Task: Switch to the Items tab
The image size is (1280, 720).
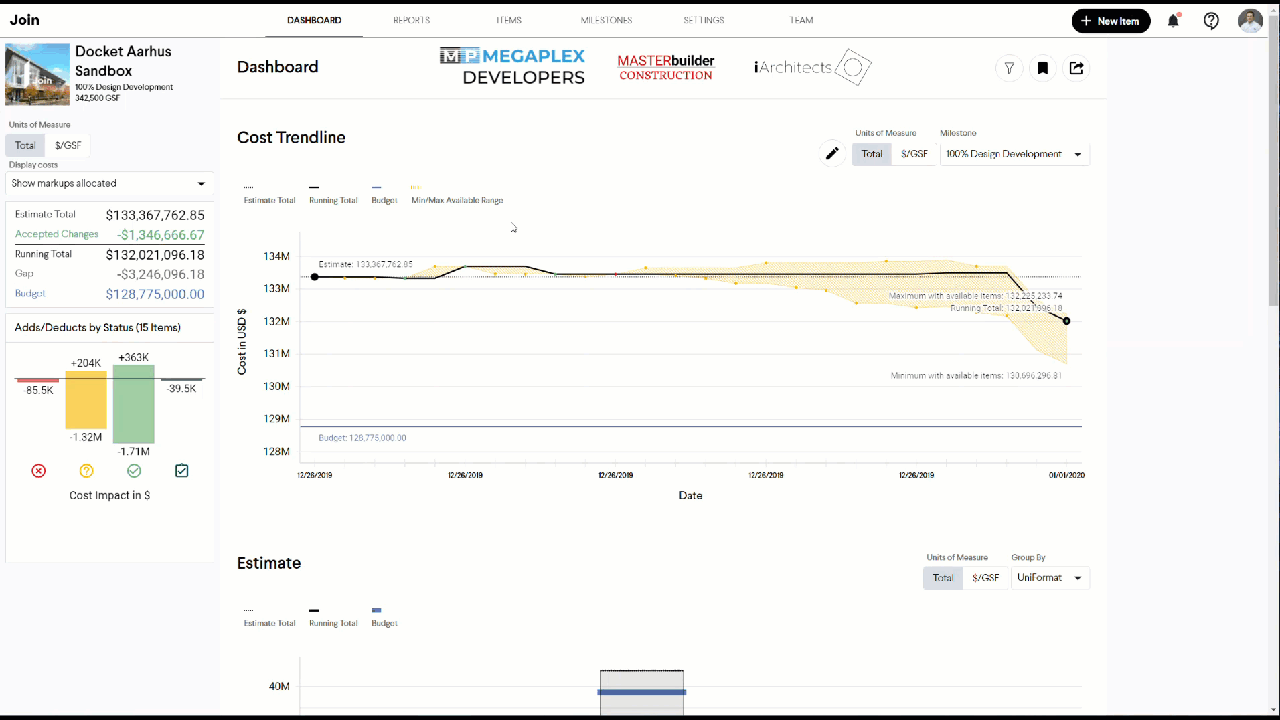Action: (508, 20)
